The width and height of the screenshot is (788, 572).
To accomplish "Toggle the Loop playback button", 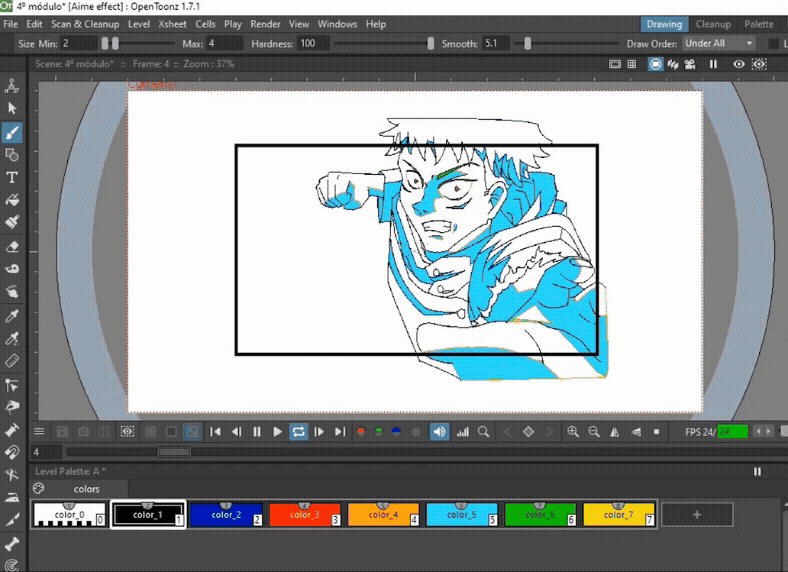I will point(298,432).
